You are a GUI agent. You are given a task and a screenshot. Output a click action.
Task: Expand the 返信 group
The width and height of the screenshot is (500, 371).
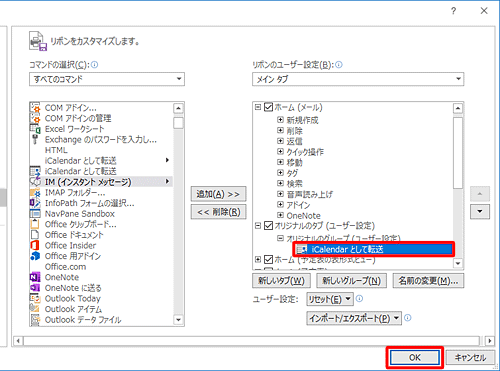coord(280,141)
